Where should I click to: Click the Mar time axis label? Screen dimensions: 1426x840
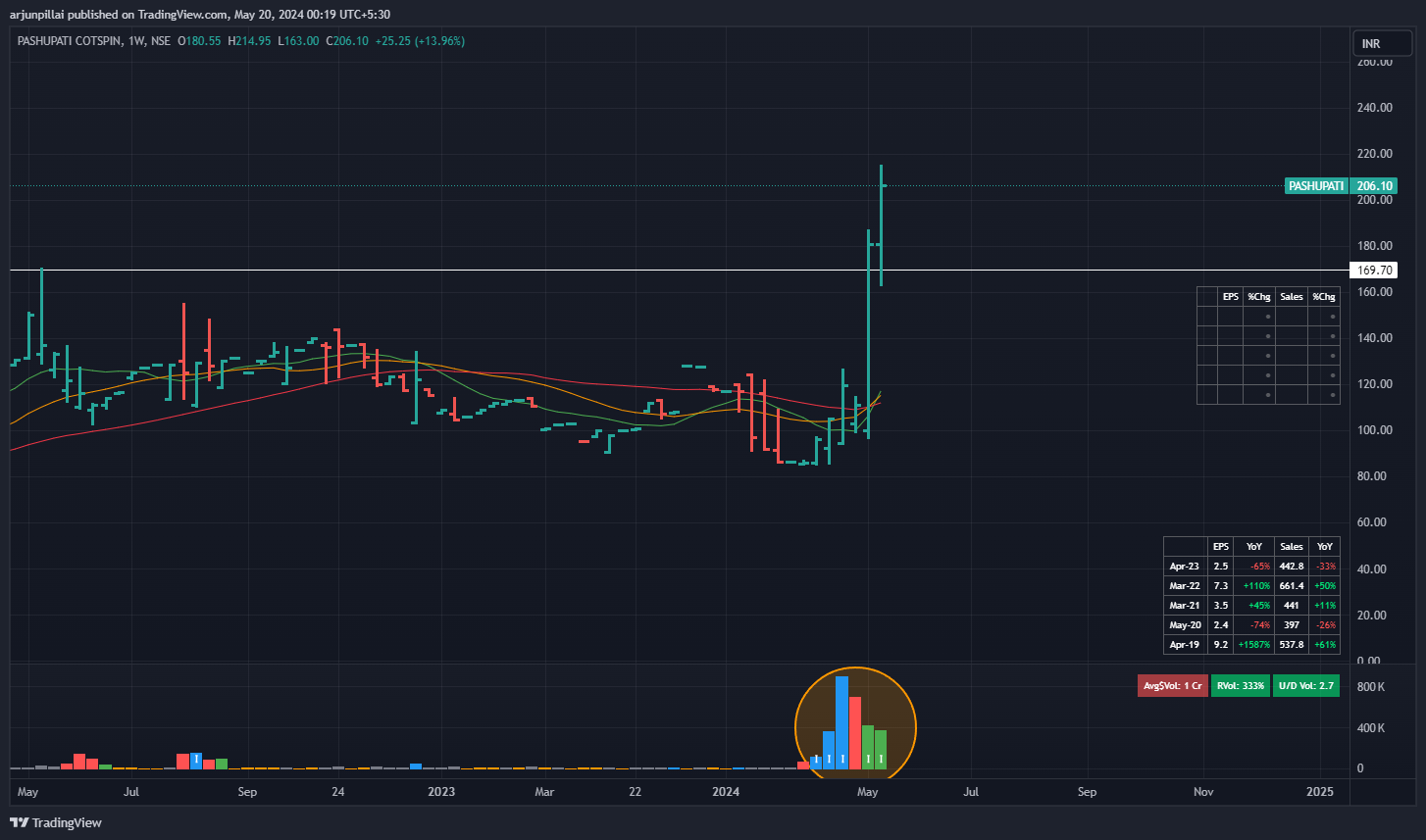pos(544,791)
